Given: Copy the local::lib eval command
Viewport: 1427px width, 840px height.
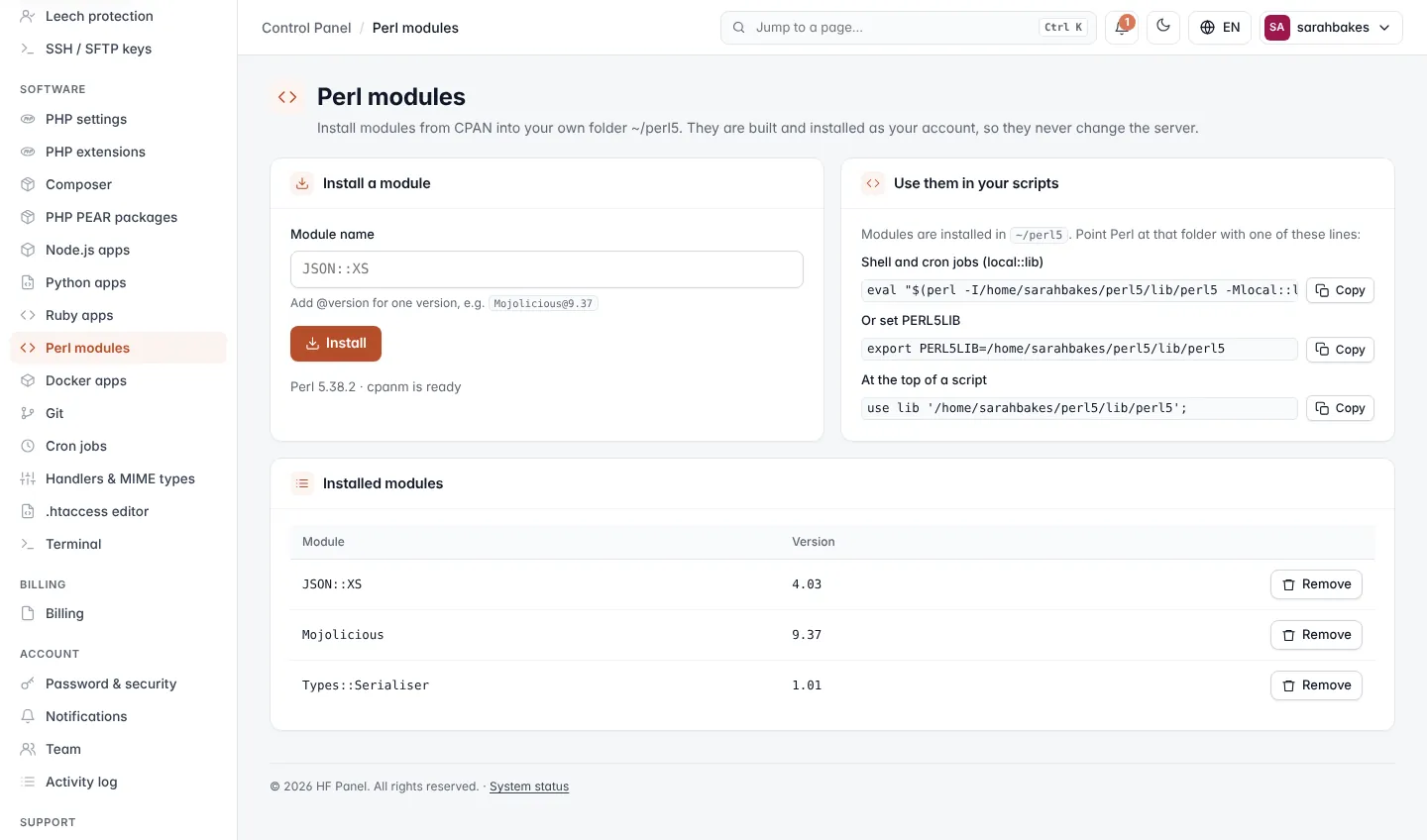Looking at the screenshot, I should (x=1340, y=290).
